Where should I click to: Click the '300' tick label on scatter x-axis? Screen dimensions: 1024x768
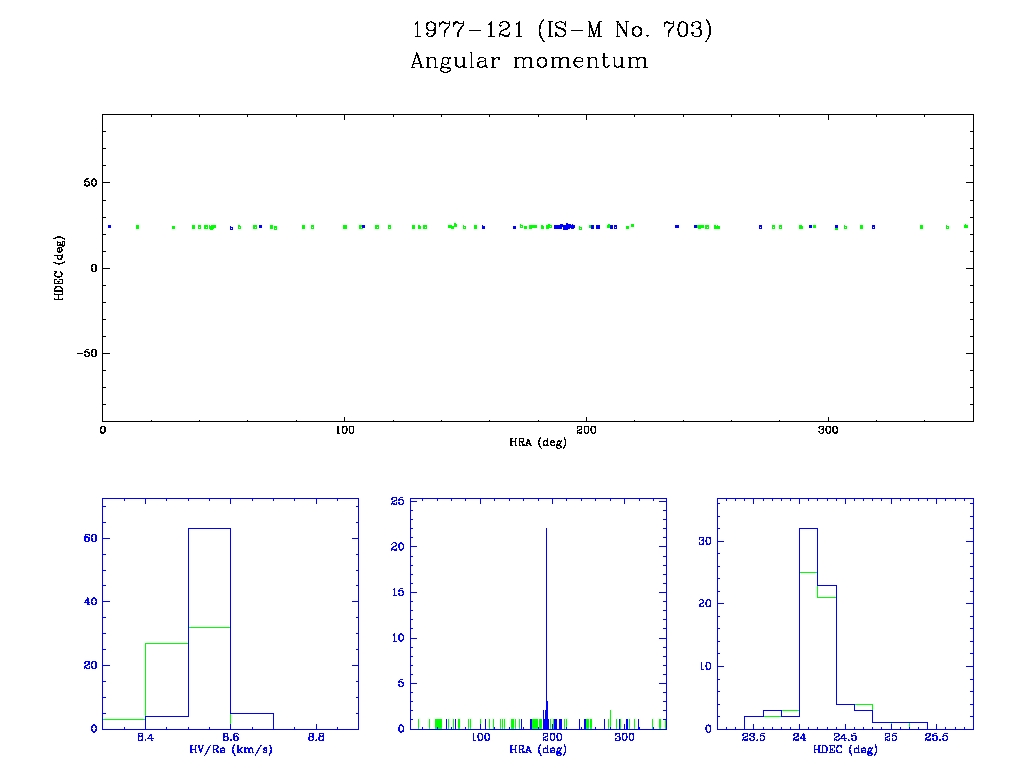[827, 430]
